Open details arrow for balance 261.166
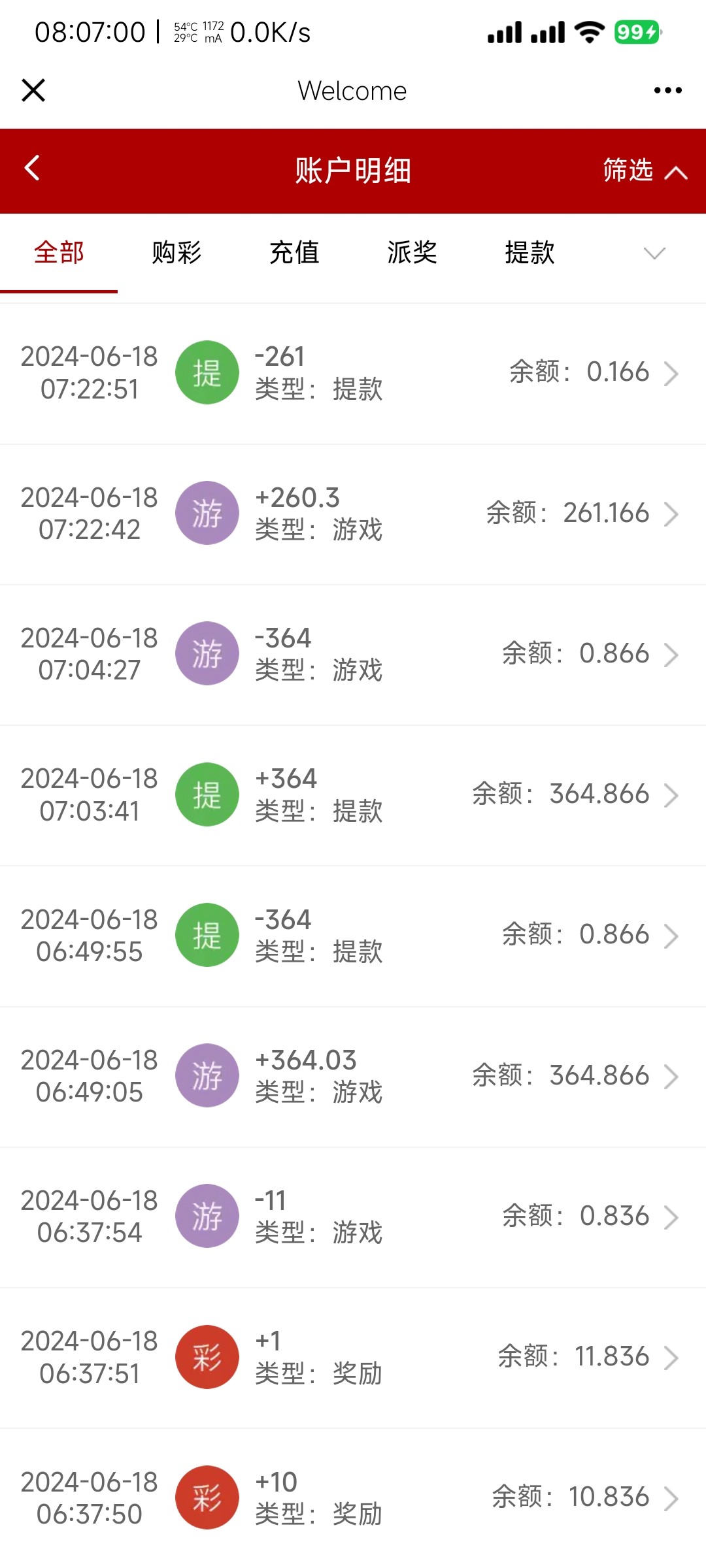Screen dimensions: 706x1568 click(671, 514)
